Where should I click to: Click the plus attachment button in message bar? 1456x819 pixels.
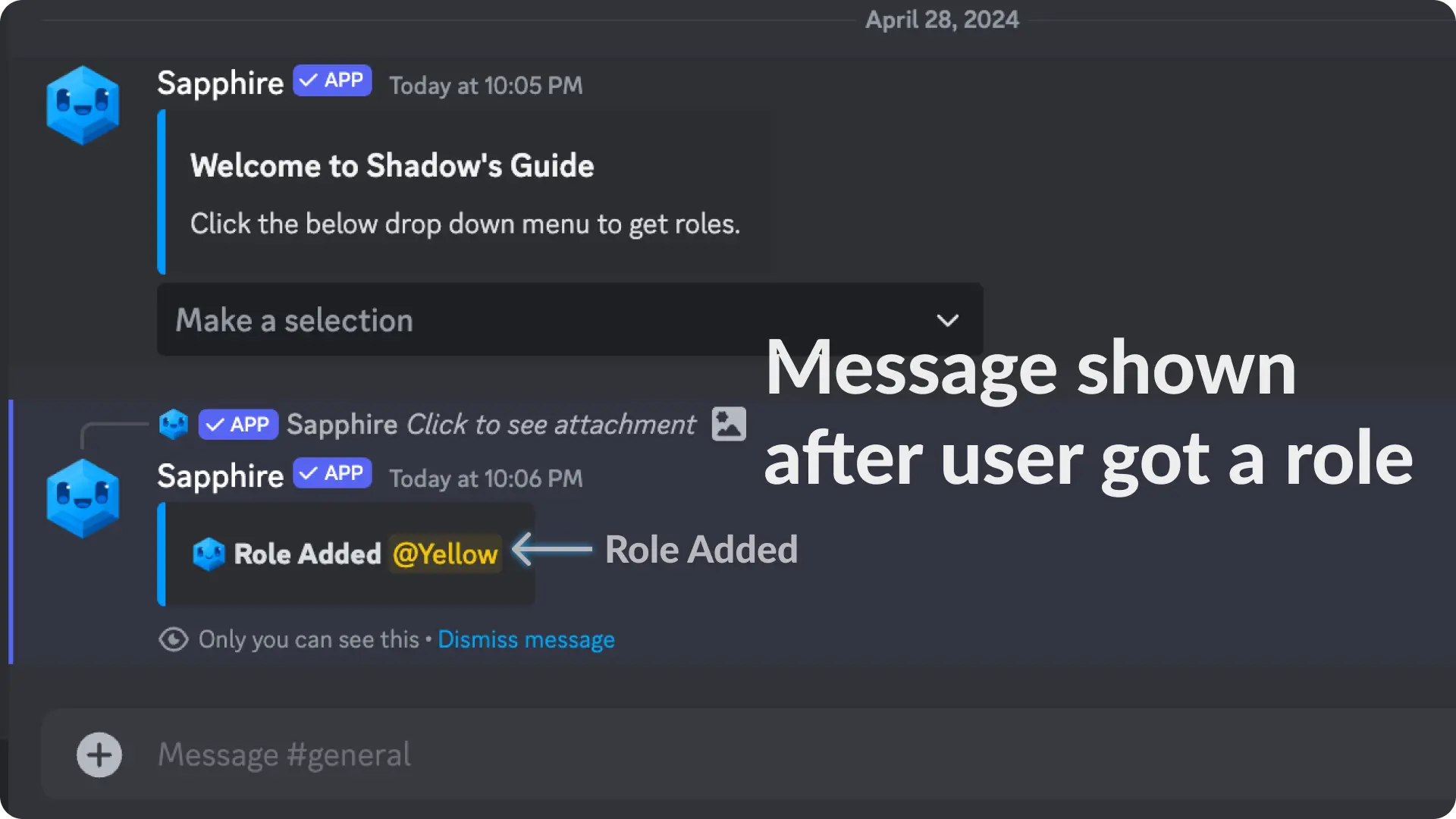pos(99,755)
